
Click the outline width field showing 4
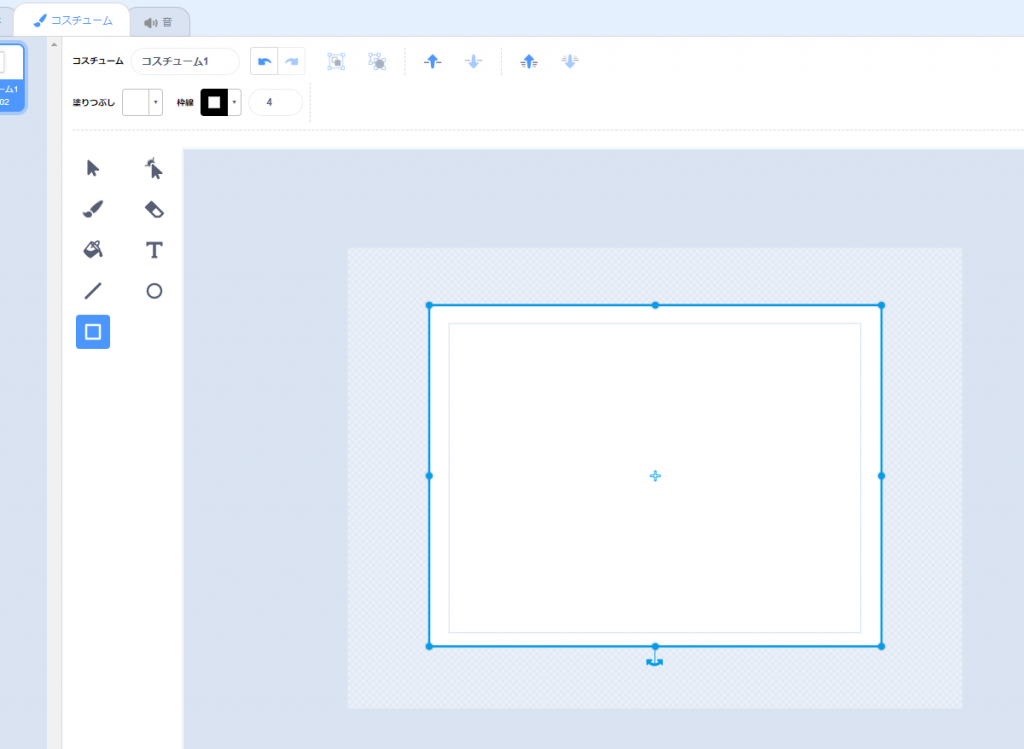275,102
